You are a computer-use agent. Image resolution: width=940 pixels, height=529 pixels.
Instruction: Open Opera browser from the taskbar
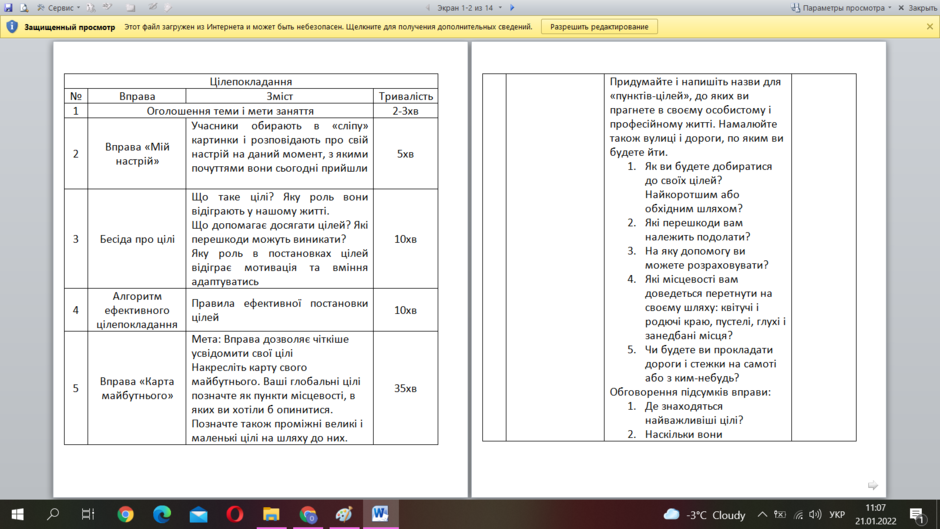[x=235, y=515]
